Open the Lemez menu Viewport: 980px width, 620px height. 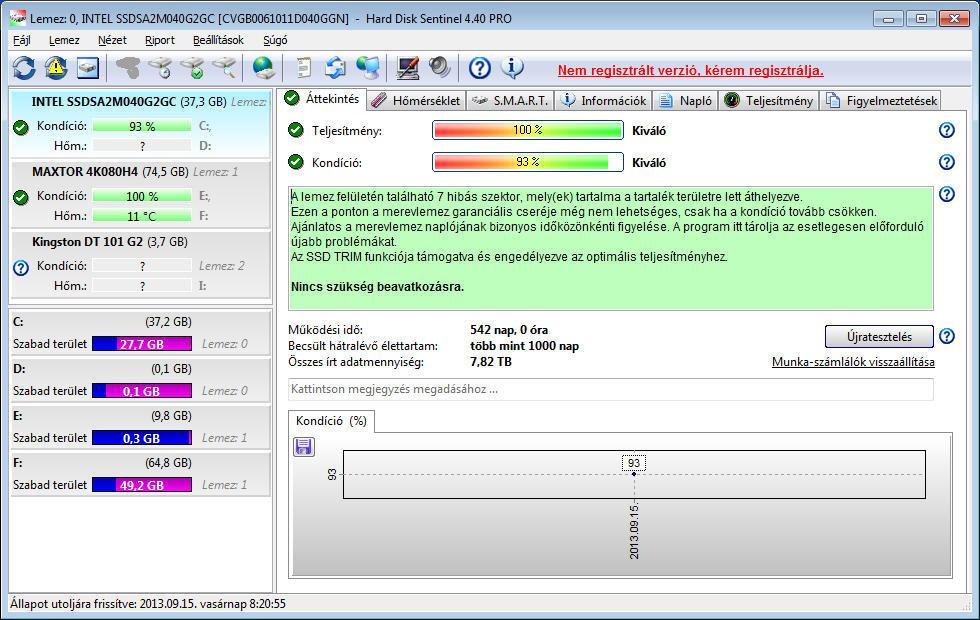coord(64,40)
